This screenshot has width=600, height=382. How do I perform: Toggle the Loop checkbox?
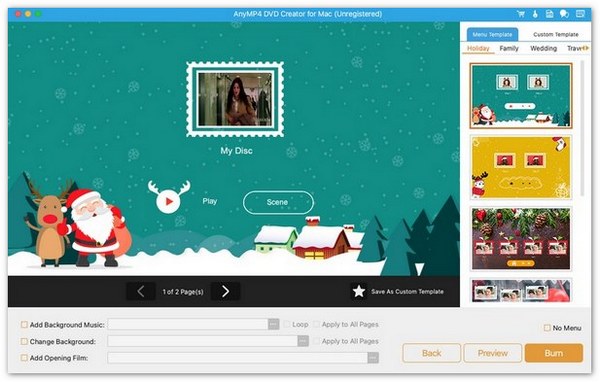287,324
